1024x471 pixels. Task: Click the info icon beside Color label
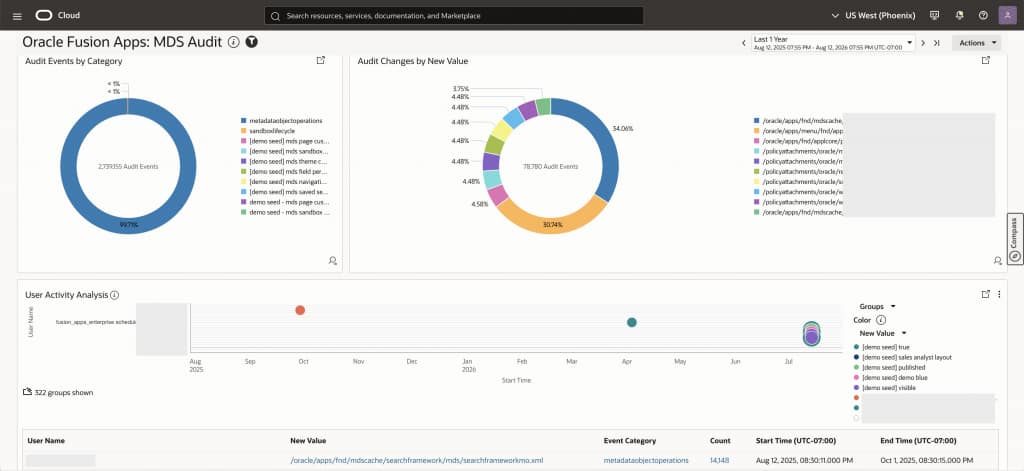coord(880,320)
